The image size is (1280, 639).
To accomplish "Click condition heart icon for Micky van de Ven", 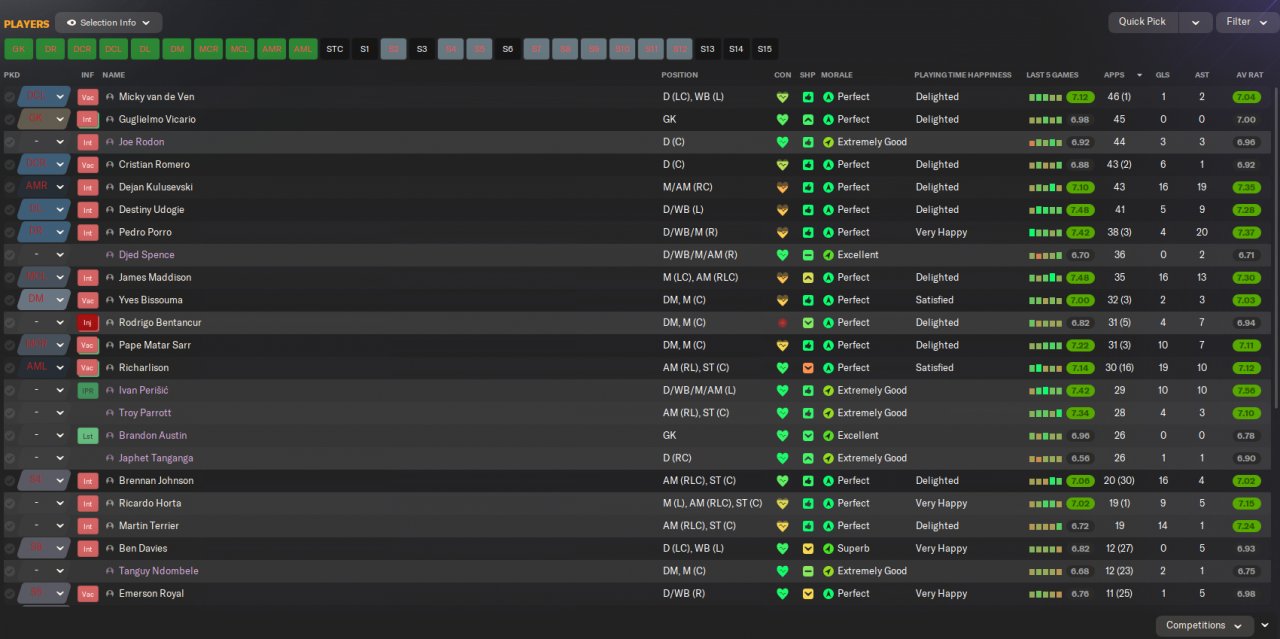I will (783, 97).
